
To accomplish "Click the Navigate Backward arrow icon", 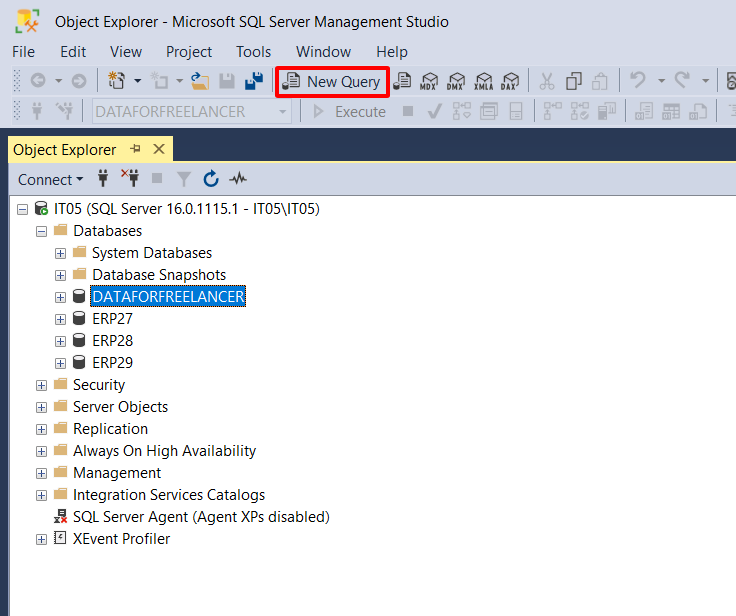I will pyautogui.click(x=38, y=81).
